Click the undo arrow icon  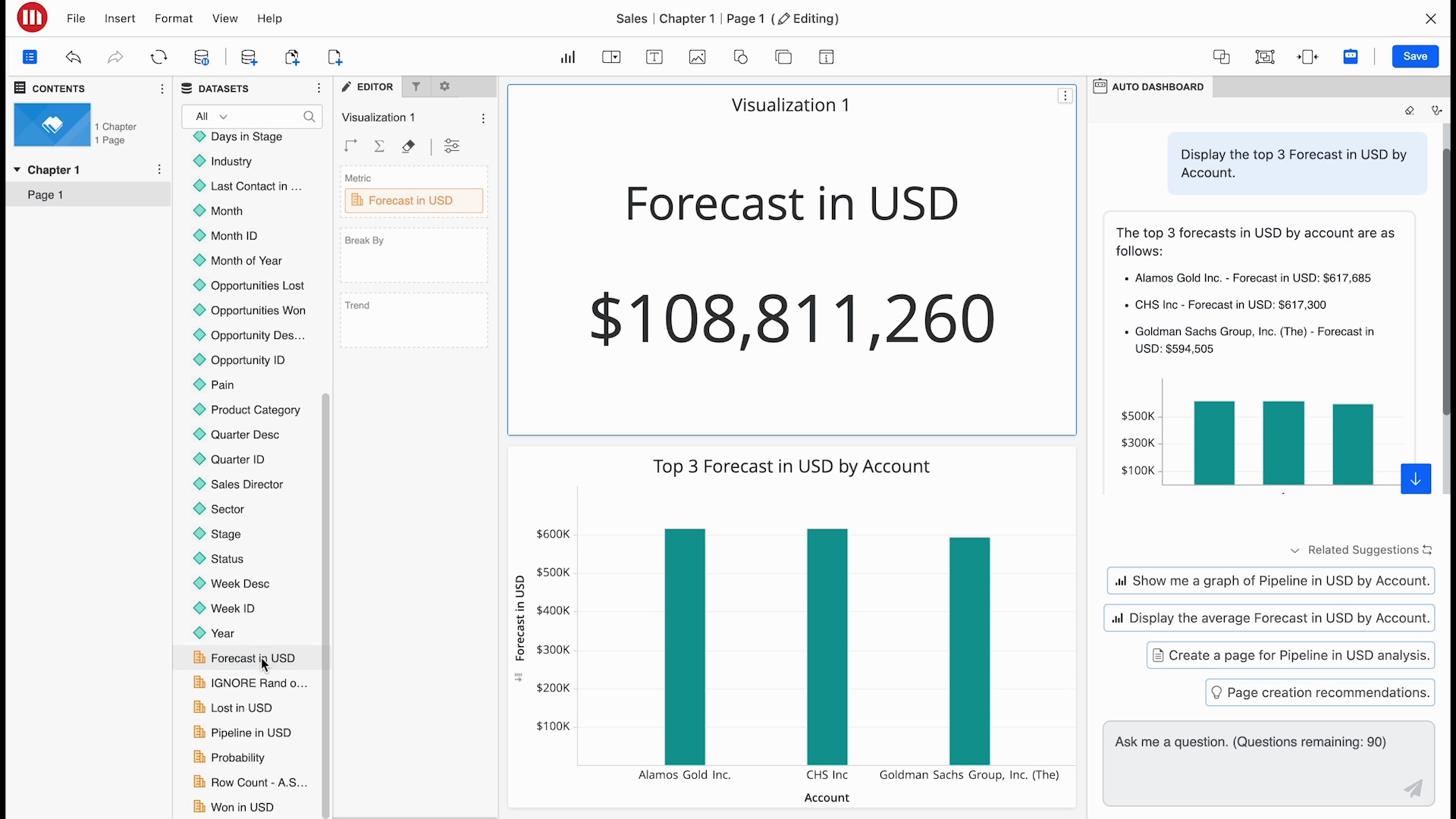(x=74, y=57)
